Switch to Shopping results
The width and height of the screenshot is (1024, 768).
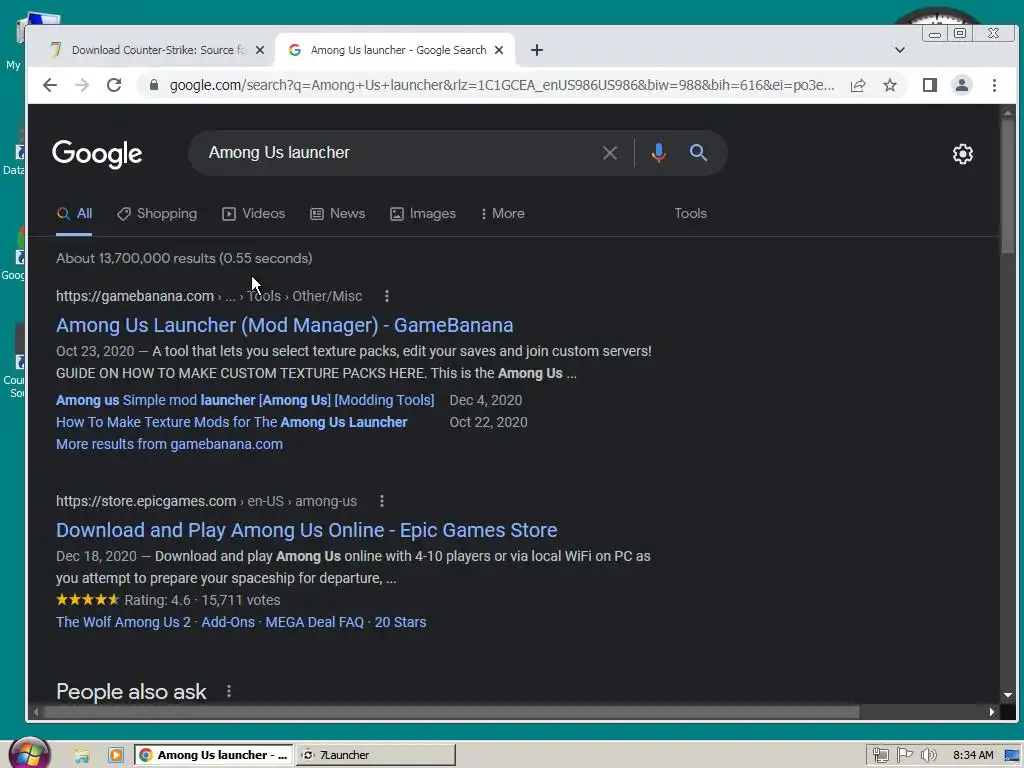click(x=157, y=214)
